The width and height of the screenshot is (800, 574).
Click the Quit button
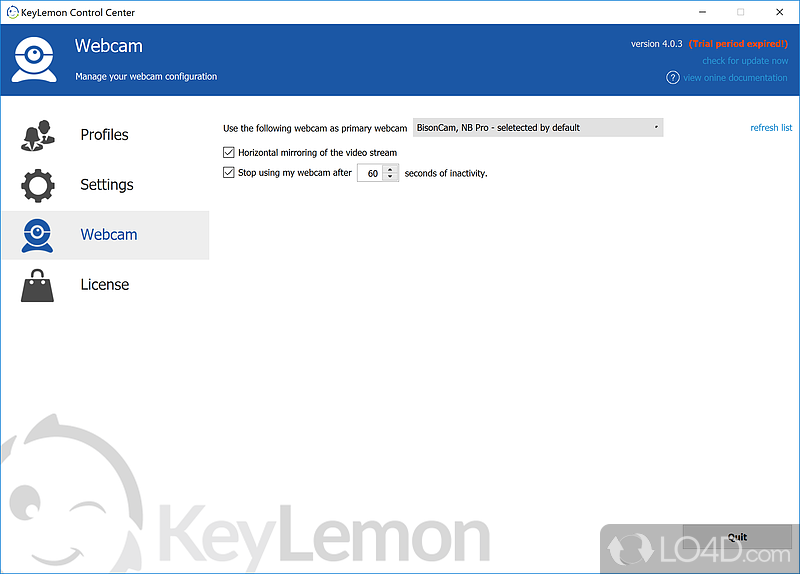point(737,537)
